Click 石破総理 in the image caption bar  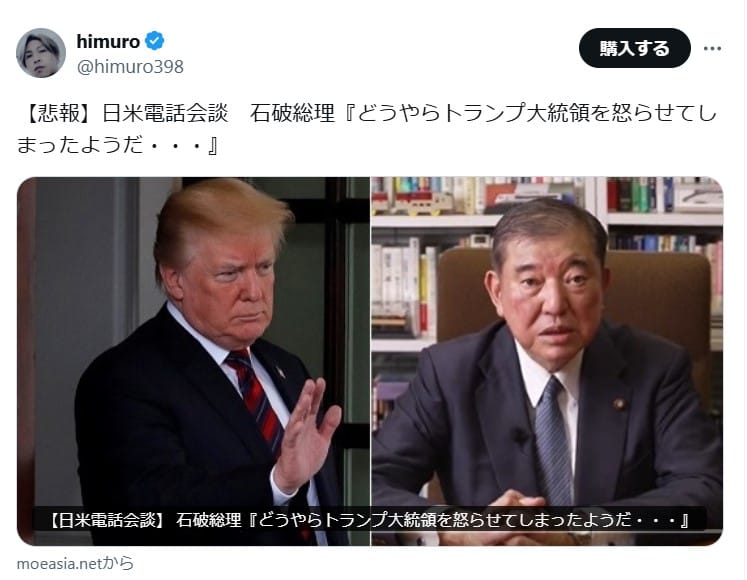209,519
